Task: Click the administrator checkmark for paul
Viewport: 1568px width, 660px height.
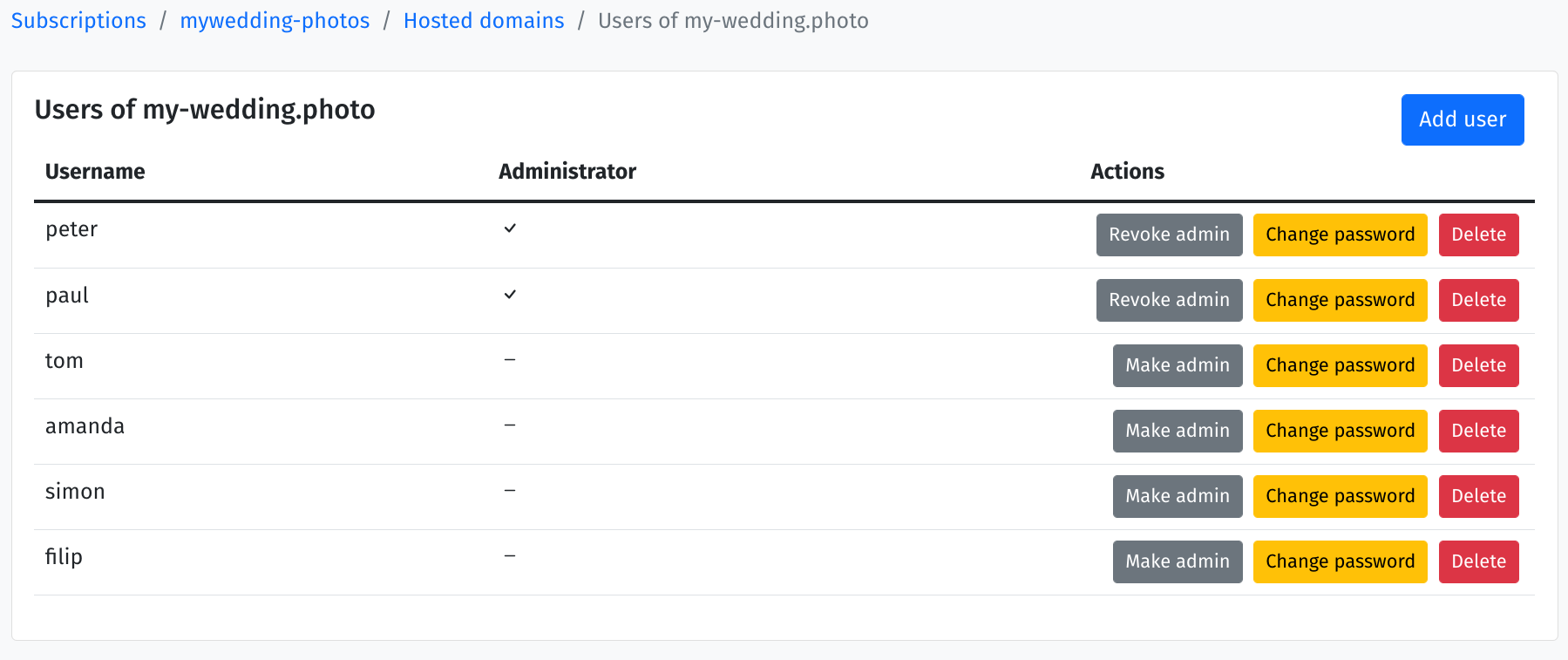Action: pyautogui.click(x=510, y=295)
